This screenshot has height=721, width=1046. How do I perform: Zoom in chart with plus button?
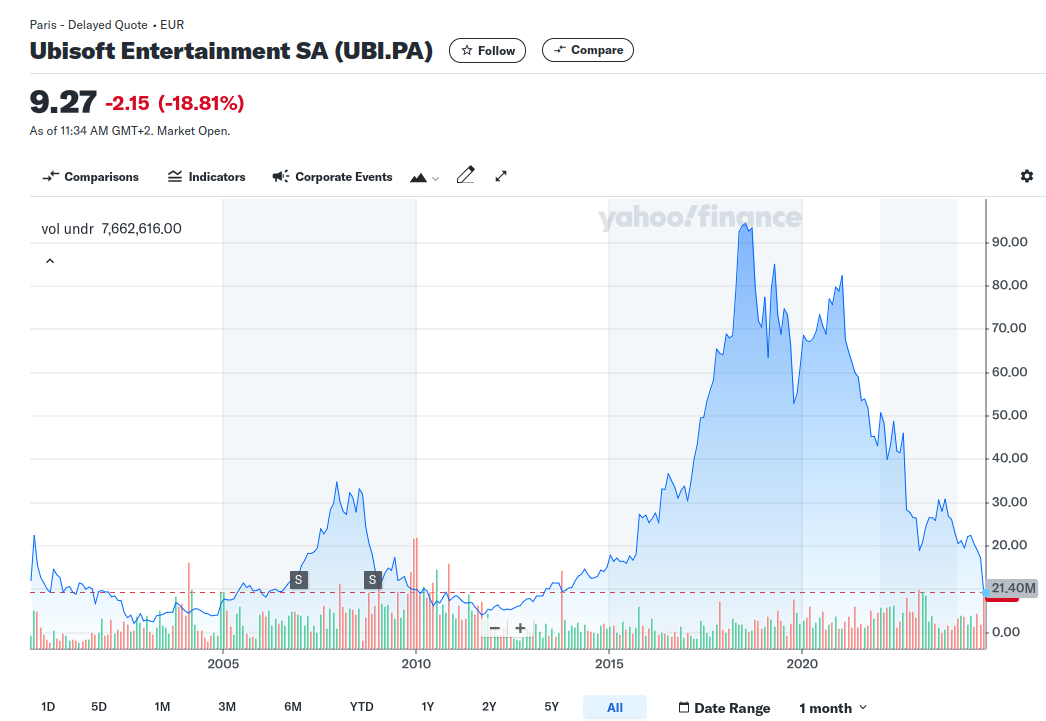tap(520, 628)
